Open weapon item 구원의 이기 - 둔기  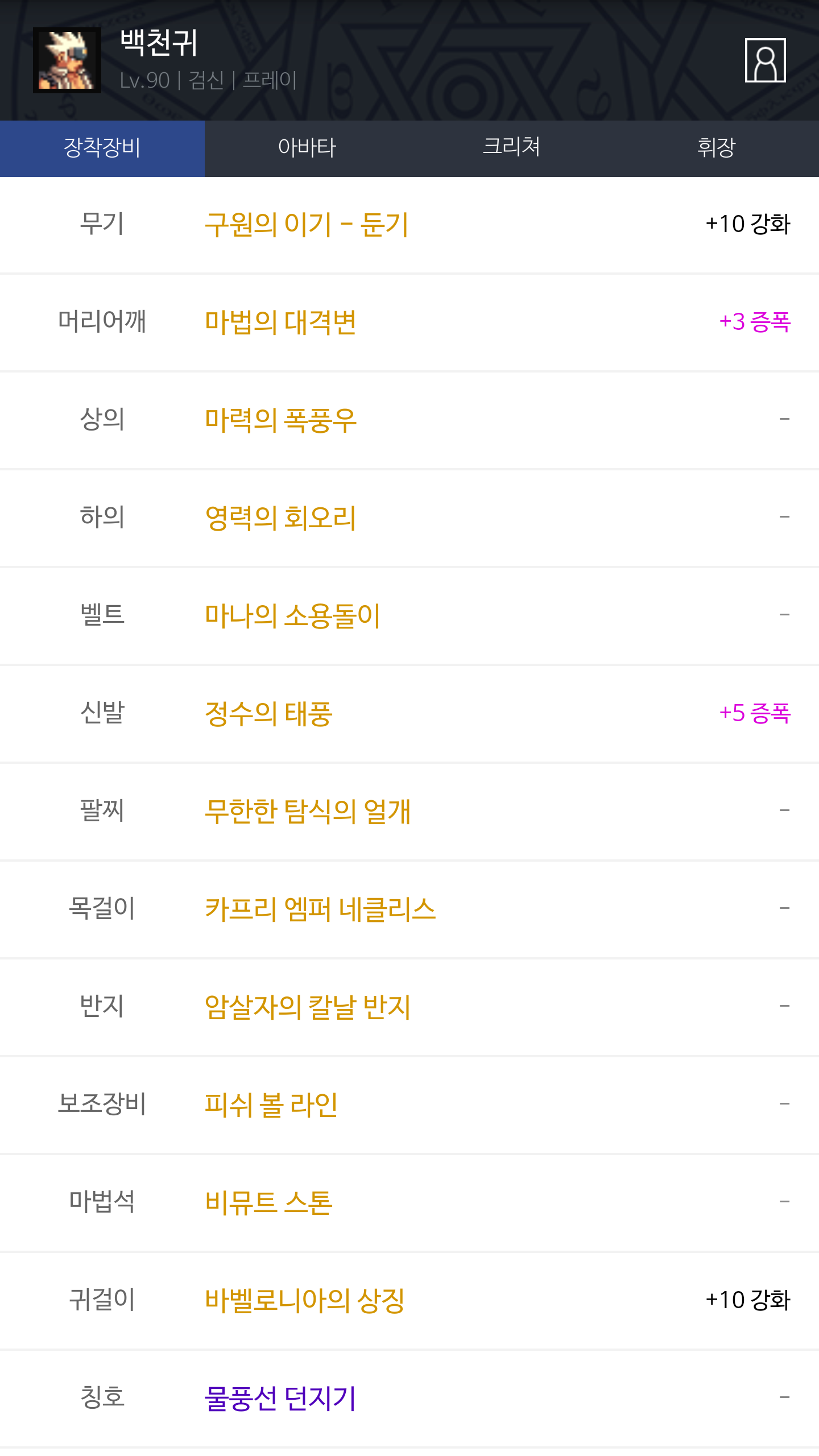[x=307, y=225]
